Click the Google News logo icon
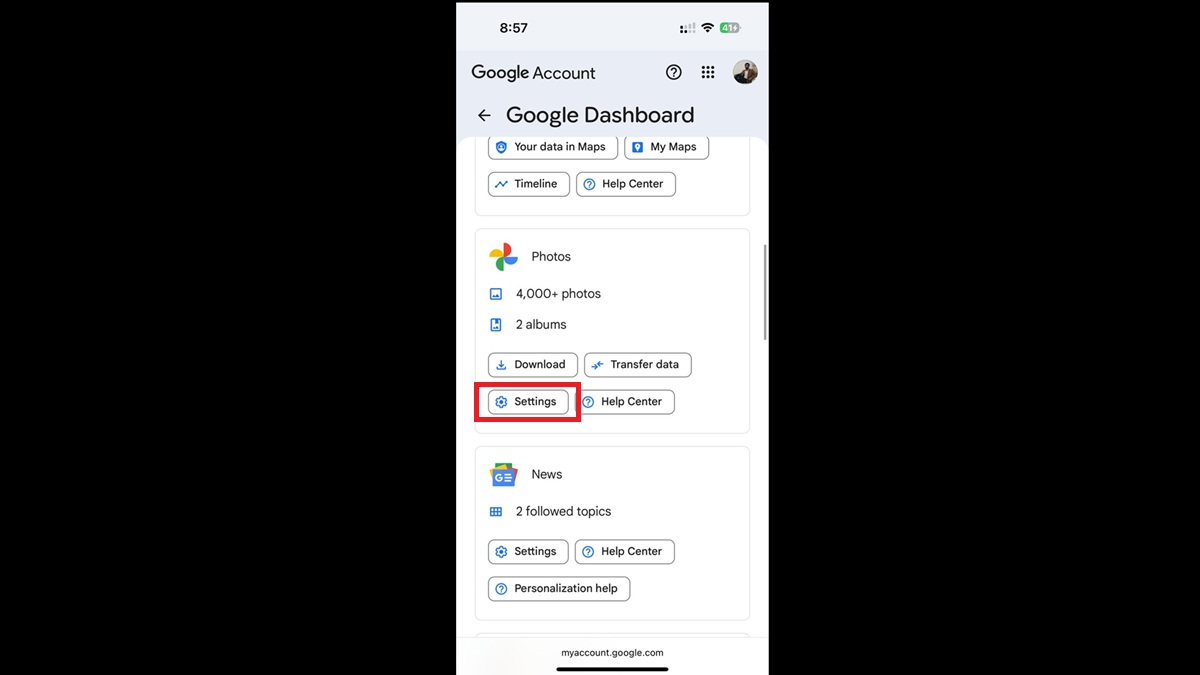 point(503,475)
